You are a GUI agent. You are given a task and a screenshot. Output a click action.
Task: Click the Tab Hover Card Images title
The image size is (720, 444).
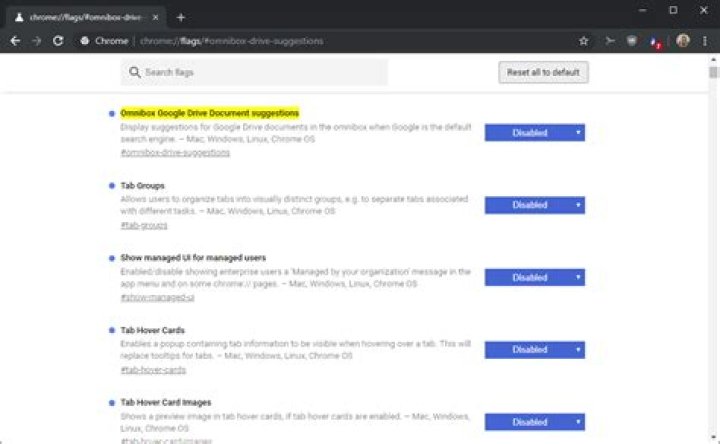click(166, 402)
